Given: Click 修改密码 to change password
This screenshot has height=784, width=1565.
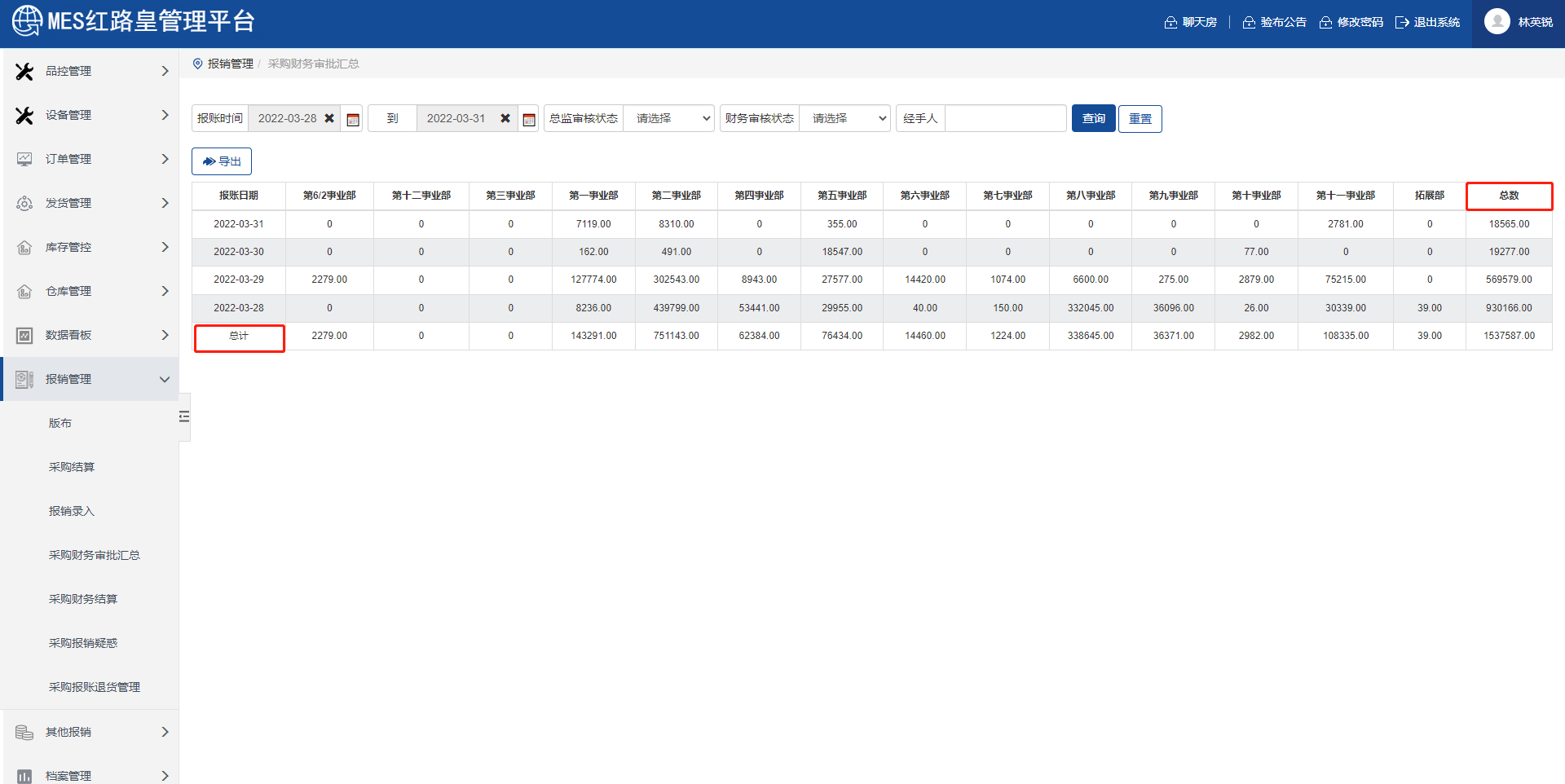Looking at the screenshot, I should [1351, 22].
